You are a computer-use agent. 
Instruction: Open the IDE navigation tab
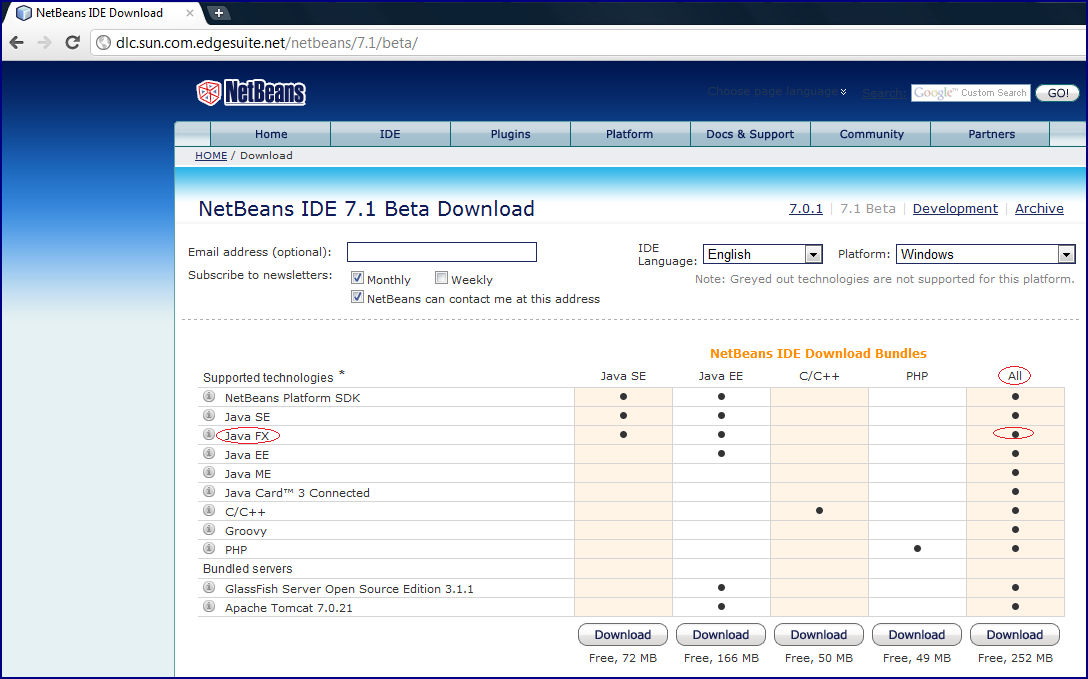click(390, 134)
